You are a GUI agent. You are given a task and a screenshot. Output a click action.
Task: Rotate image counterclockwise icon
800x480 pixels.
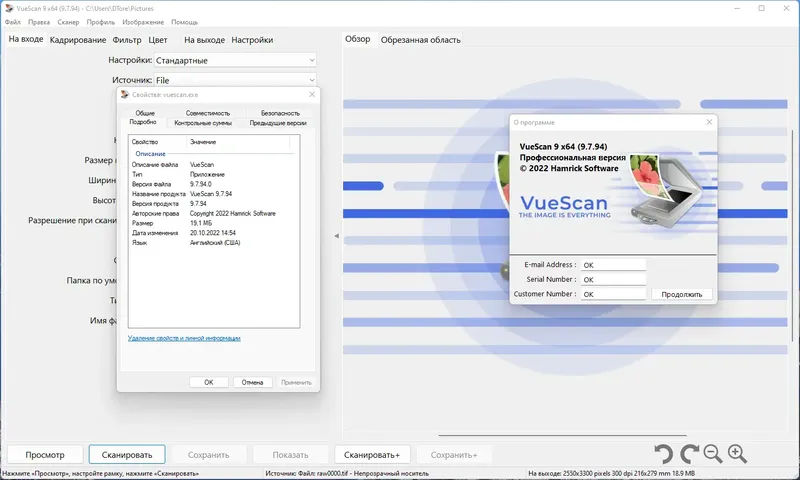point(664,453)
